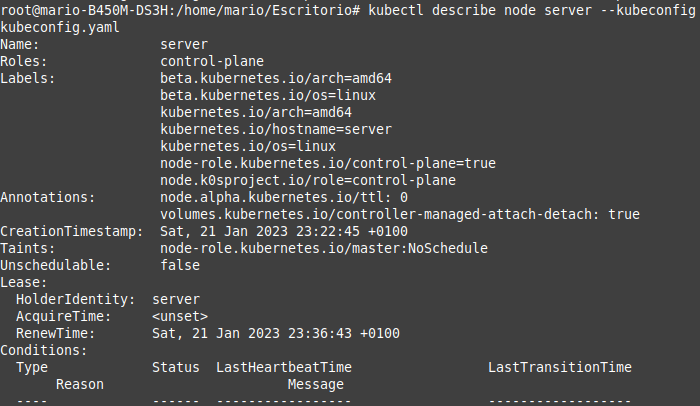Click the taint node-role.kubernetes.io/master:NoSchedule
700x406 pixels.
(324, 248)
